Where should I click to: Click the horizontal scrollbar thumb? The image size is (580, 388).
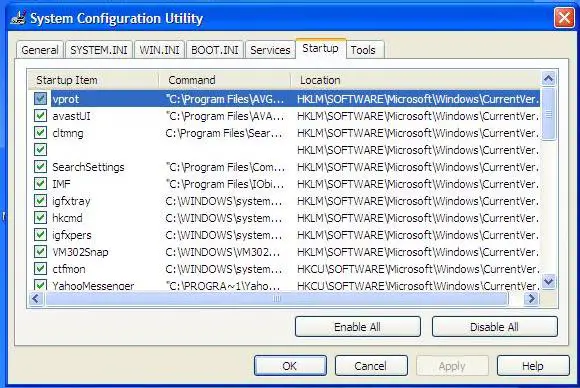pyautogui.click(x=277, y=298)
